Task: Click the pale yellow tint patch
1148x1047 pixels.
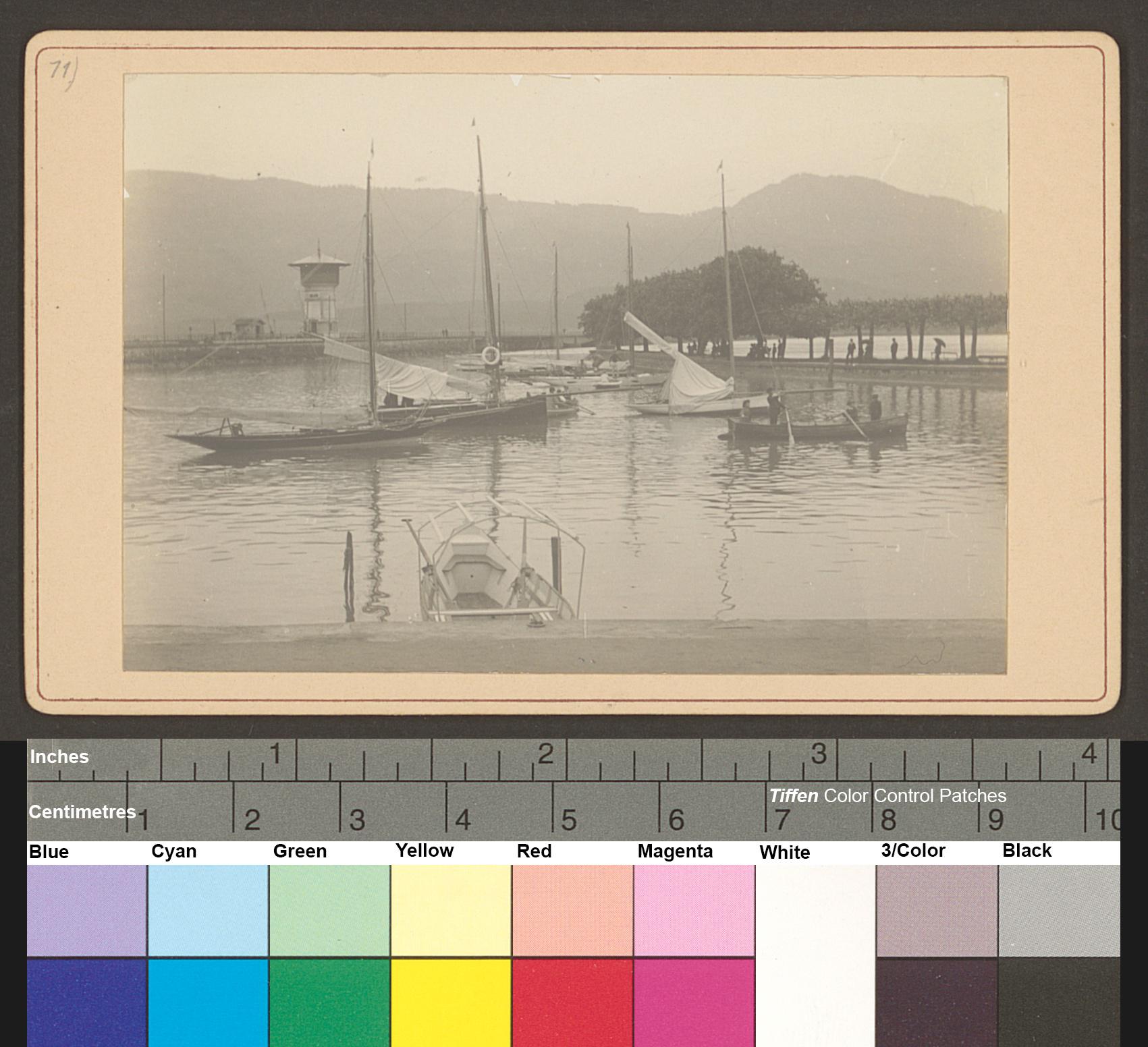Action: 451,910
